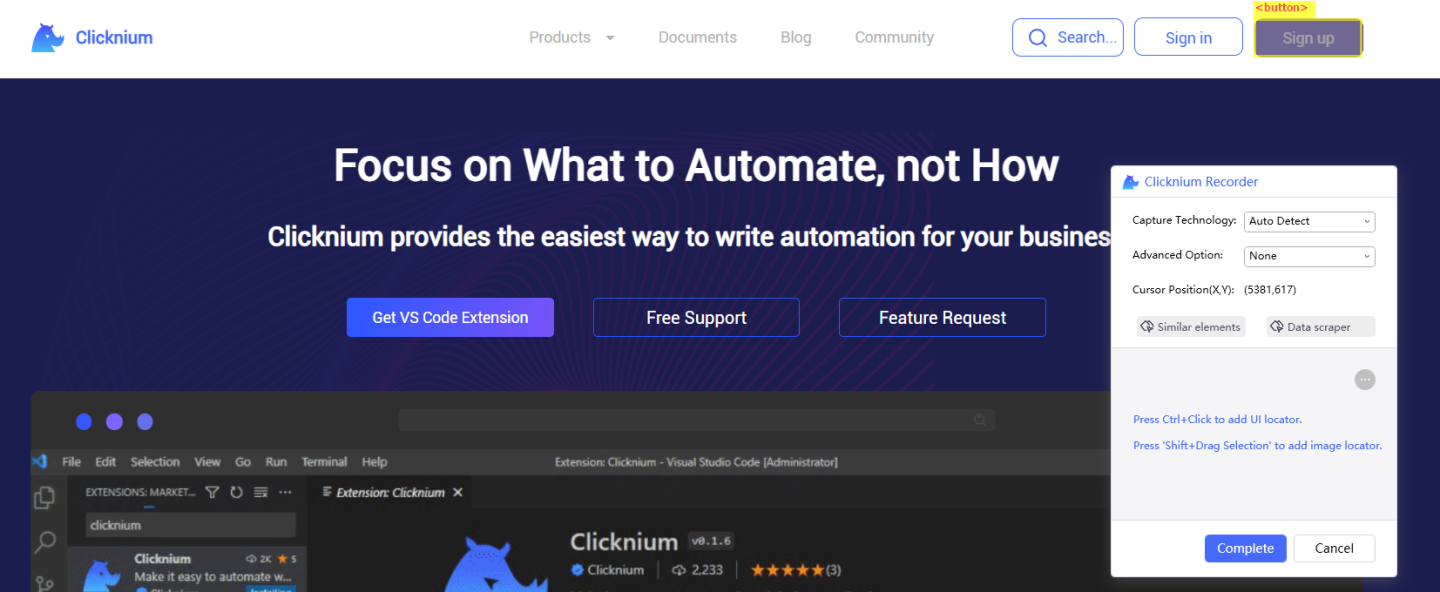Click Search magnifier in VS Code activity bar
The image size is (1440, 592).
[x=45, y=542]
